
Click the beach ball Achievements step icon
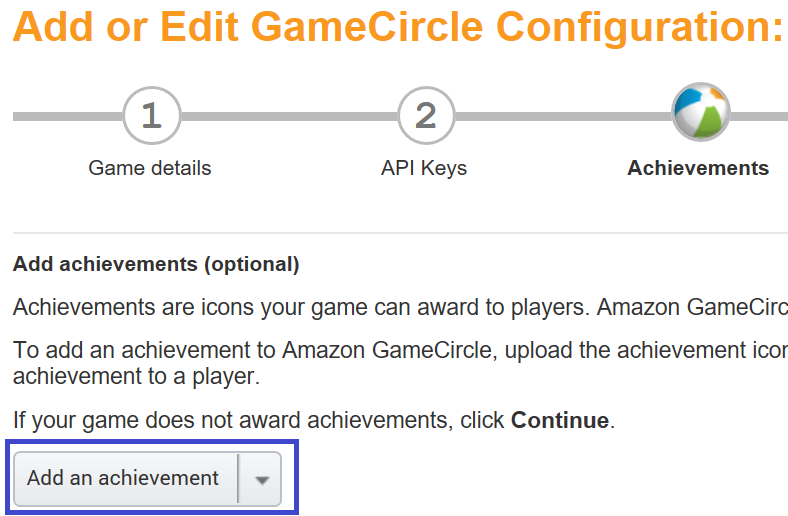pos(701,115)
